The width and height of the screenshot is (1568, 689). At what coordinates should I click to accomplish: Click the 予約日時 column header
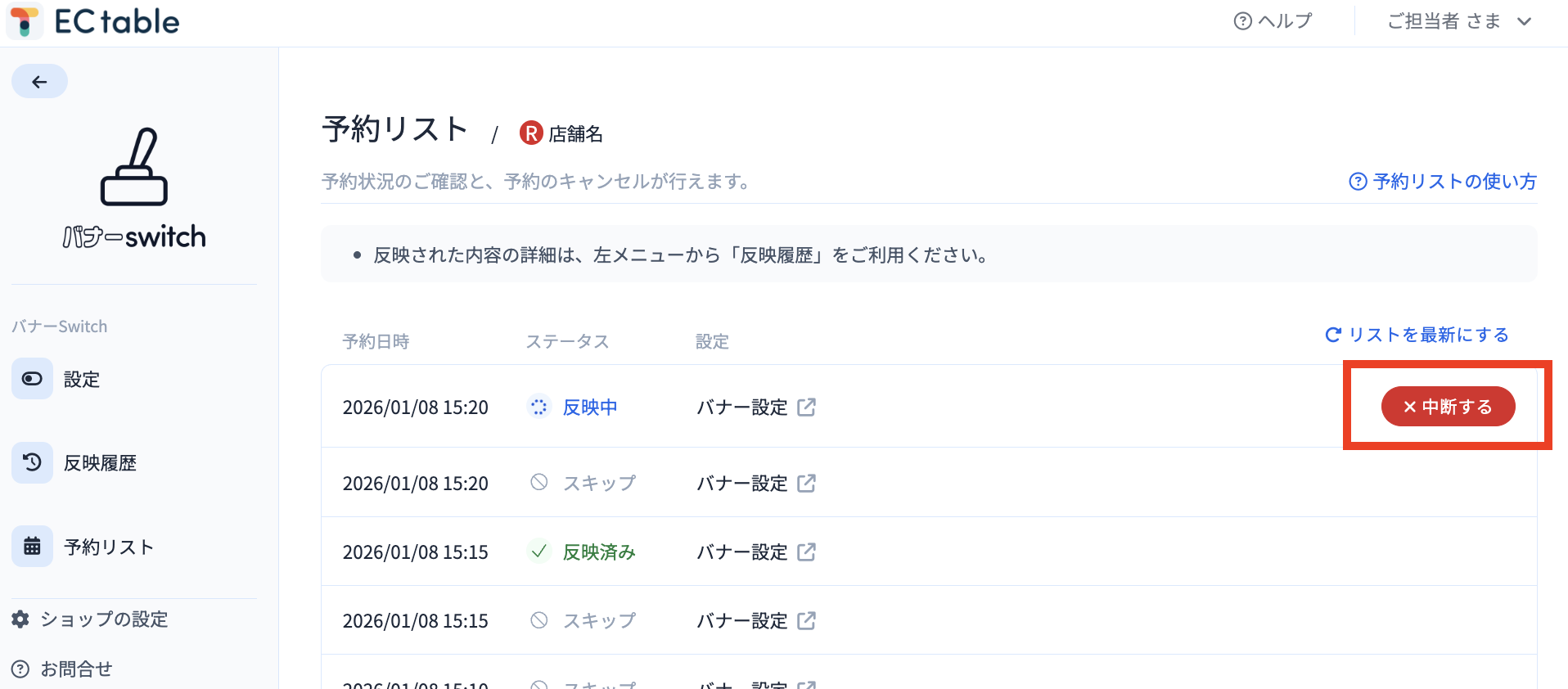click(x=376, y=341)
